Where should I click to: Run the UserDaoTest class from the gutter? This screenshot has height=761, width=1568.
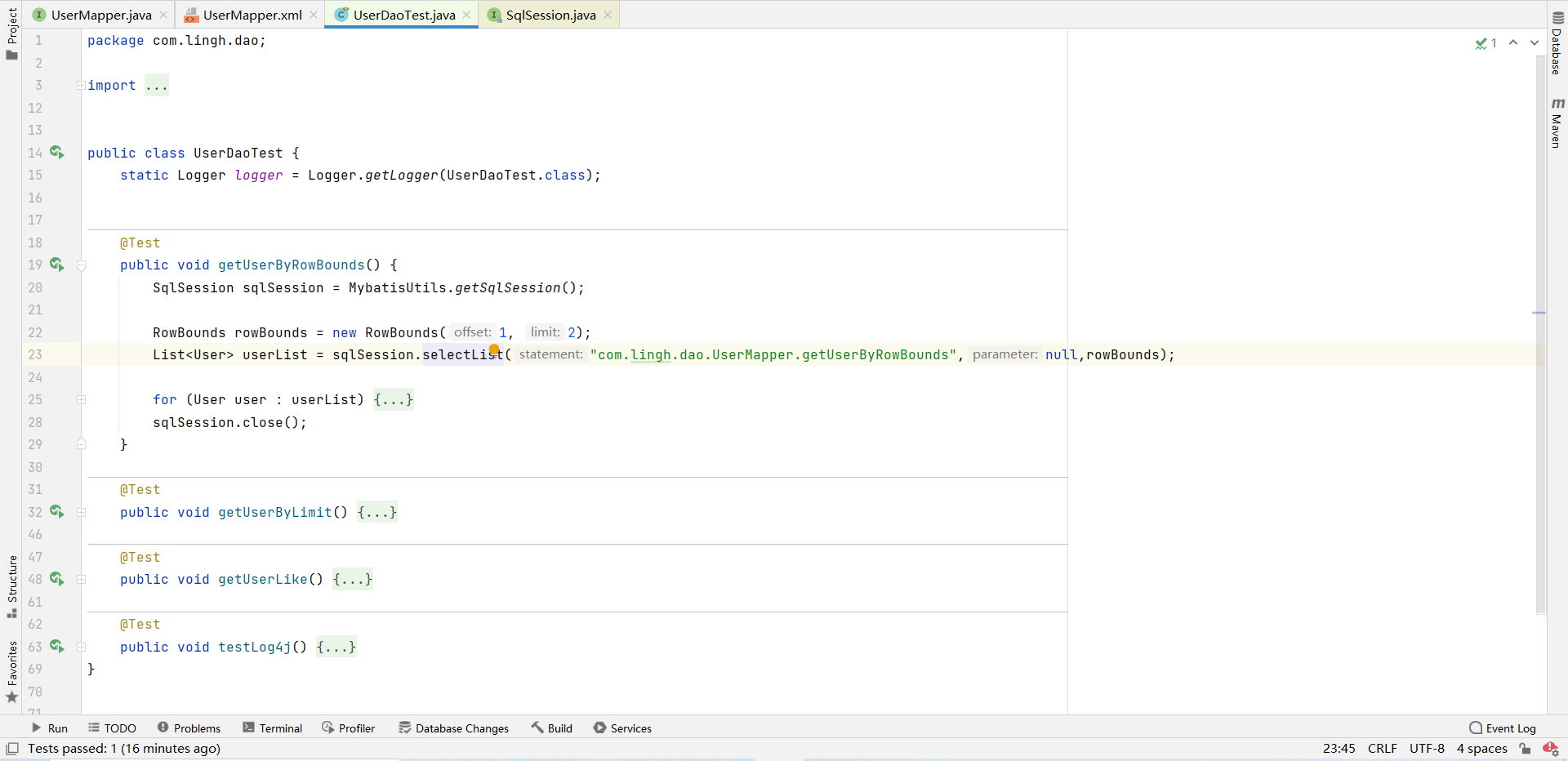(56, 152)
